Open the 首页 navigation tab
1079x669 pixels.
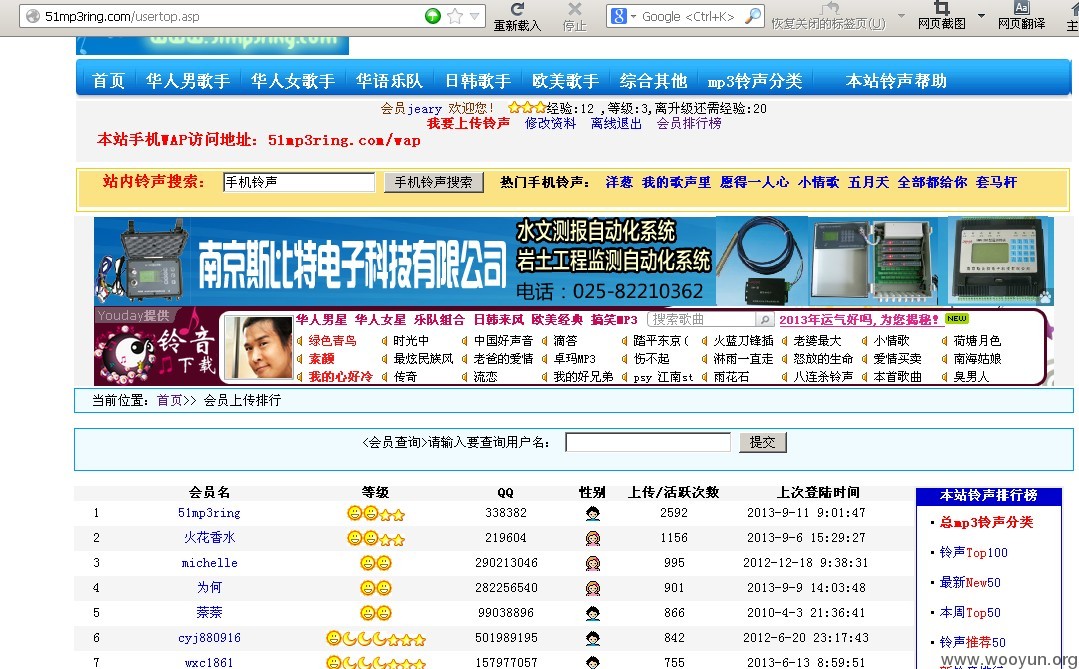tap(109, 81)
